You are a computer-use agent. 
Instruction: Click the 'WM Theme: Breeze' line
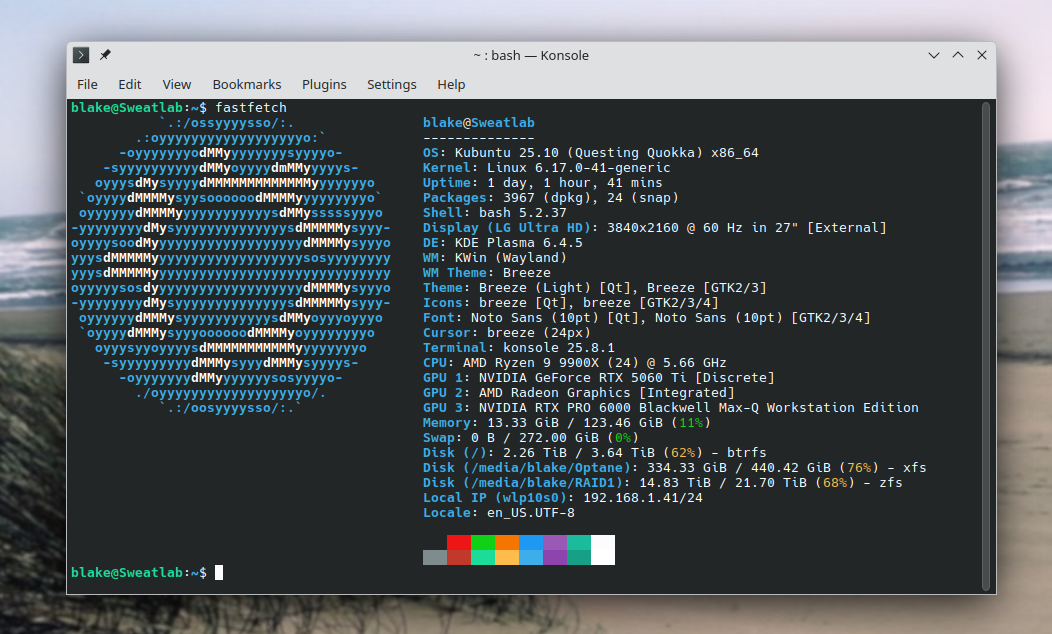tap(486, 272)
